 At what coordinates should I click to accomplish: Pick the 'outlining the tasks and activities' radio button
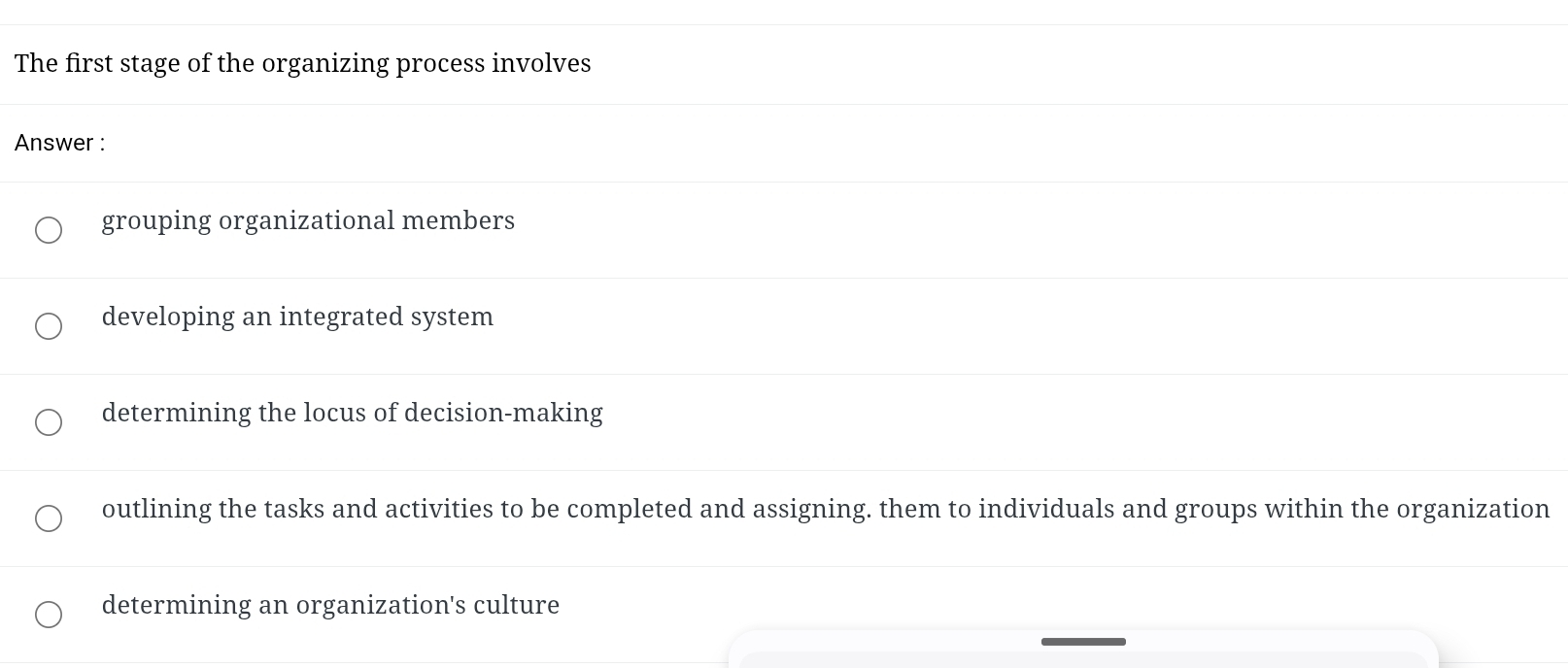(49, 518)
